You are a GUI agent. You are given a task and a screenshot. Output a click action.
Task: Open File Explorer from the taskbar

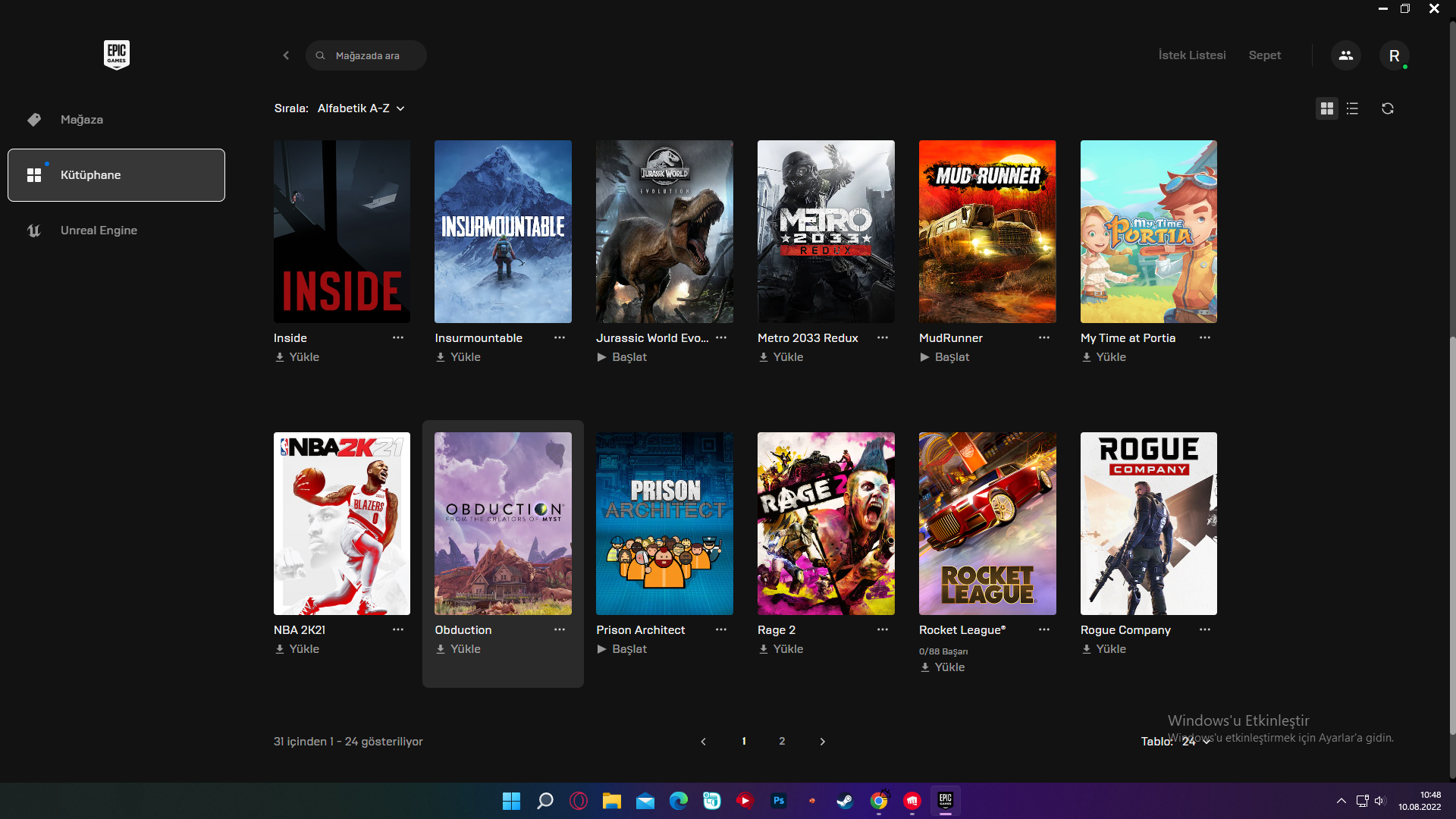(x=612, y=801)
